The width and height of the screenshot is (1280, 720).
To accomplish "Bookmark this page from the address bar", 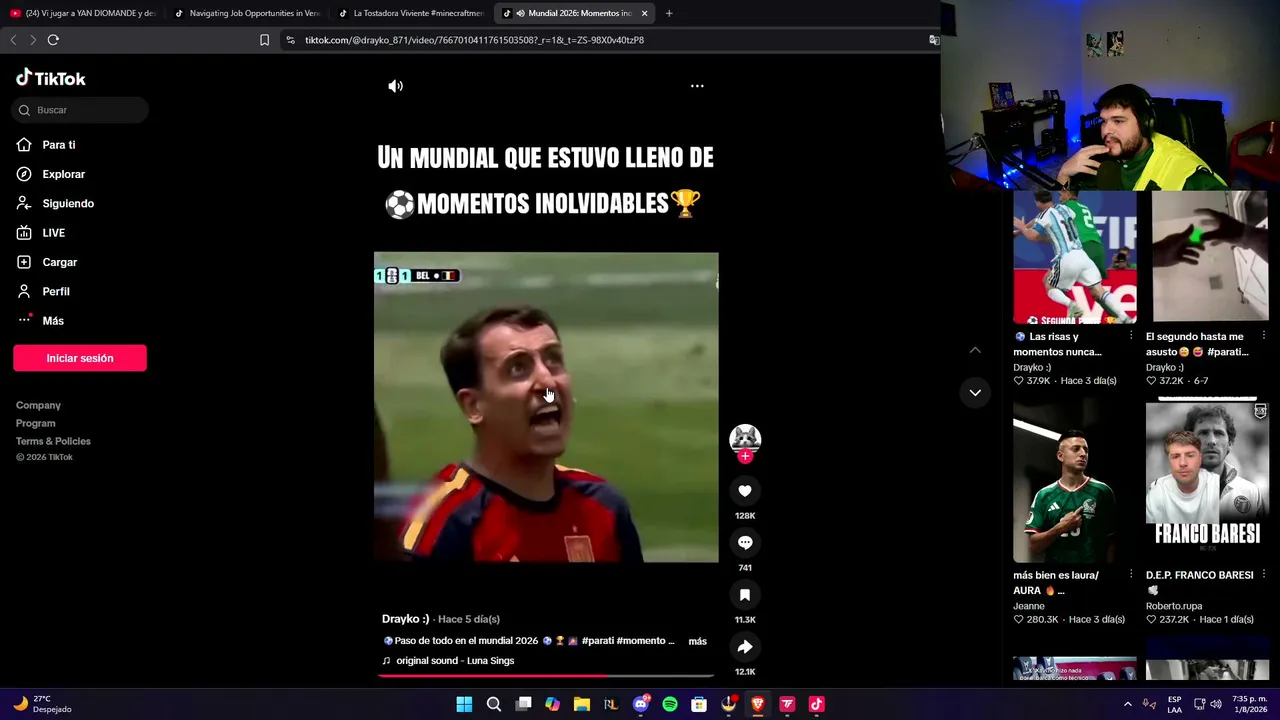I will [264, 40].
